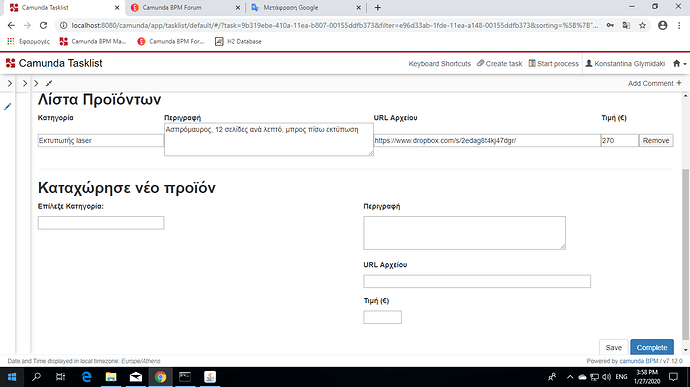Image resolution: width=690 pixels, height=387 pixels.
Task: Click the product description textarea in list
Action: pyautogui.click(x=268, y=140)
